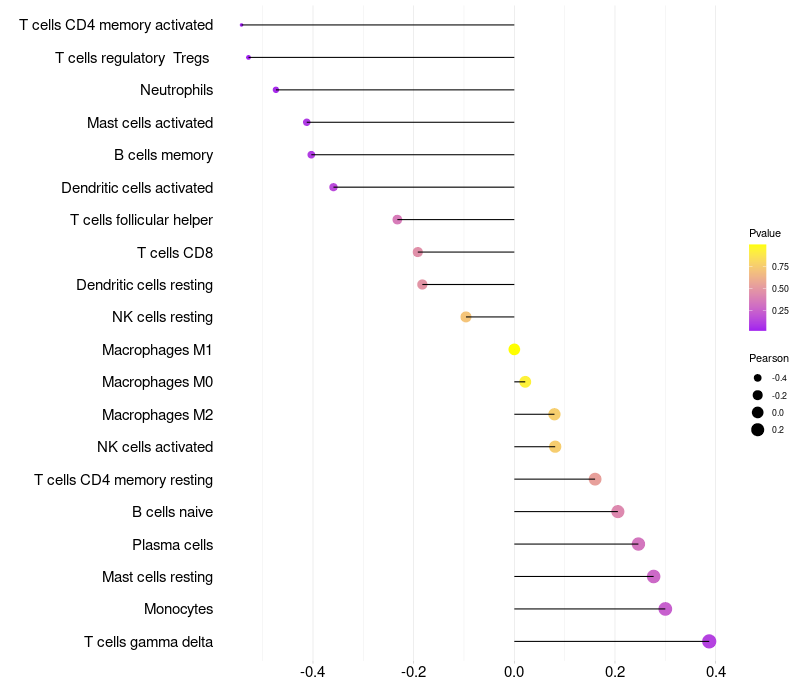Click the T cells follicular helper dot

pyautogui.click(x=397, y=219)
